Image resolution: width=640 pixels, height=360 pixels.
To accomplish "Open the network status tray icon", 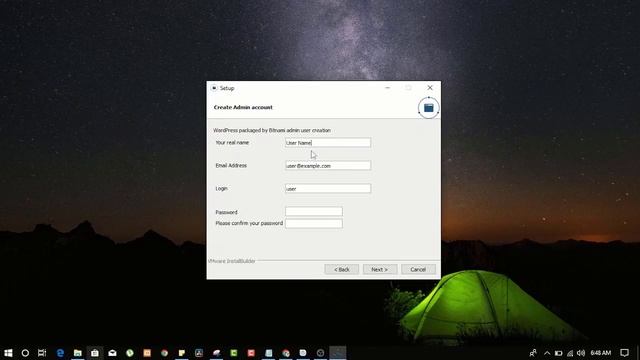I will click(x=570, y=353).
